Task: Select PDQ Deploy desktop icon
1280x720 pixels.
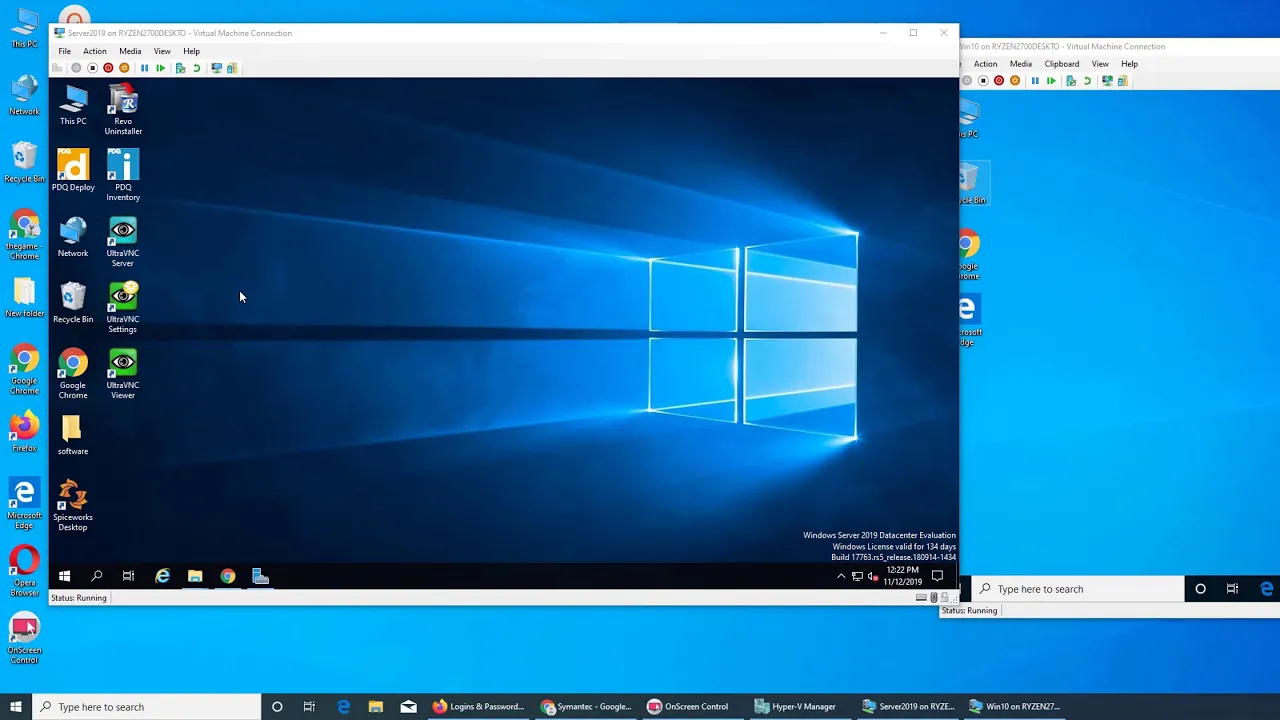Action: coord(73,170)
